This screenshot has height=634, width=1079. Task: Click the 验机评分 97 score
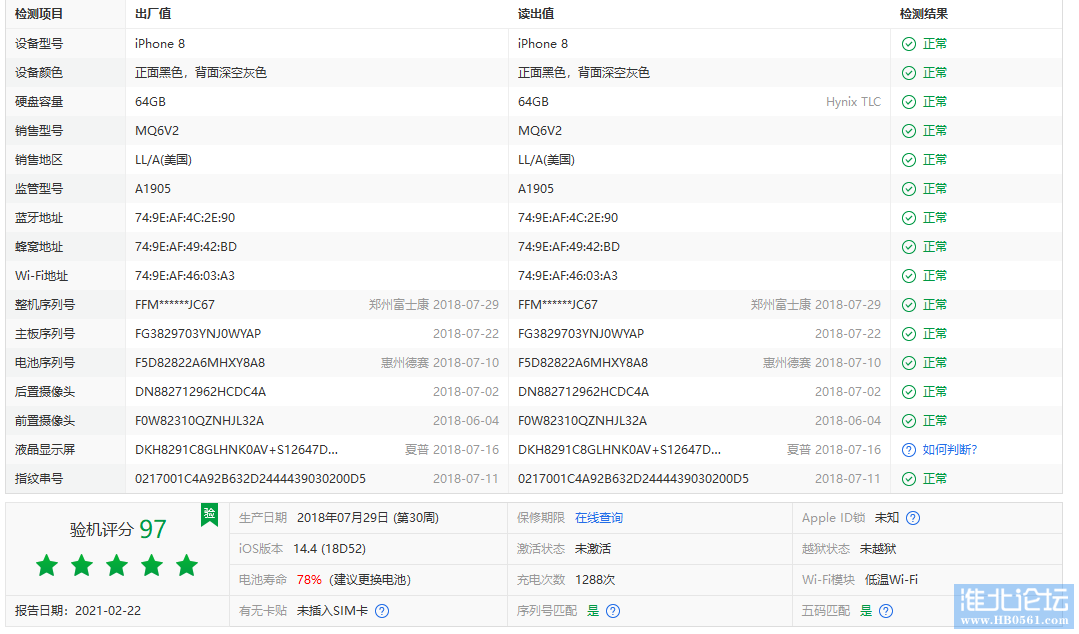tap(118, 529)
